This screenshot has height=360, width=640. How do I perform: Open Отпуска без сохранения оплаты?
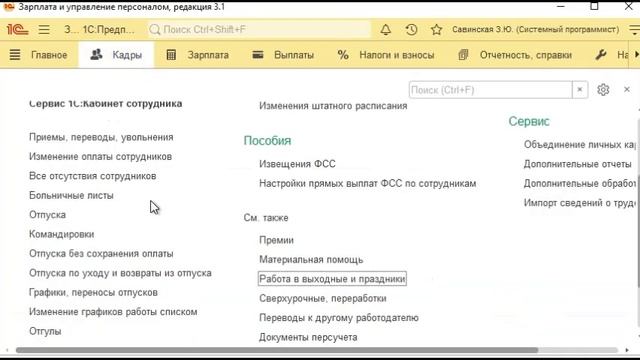pyautogui.click(x=101, y=253)
